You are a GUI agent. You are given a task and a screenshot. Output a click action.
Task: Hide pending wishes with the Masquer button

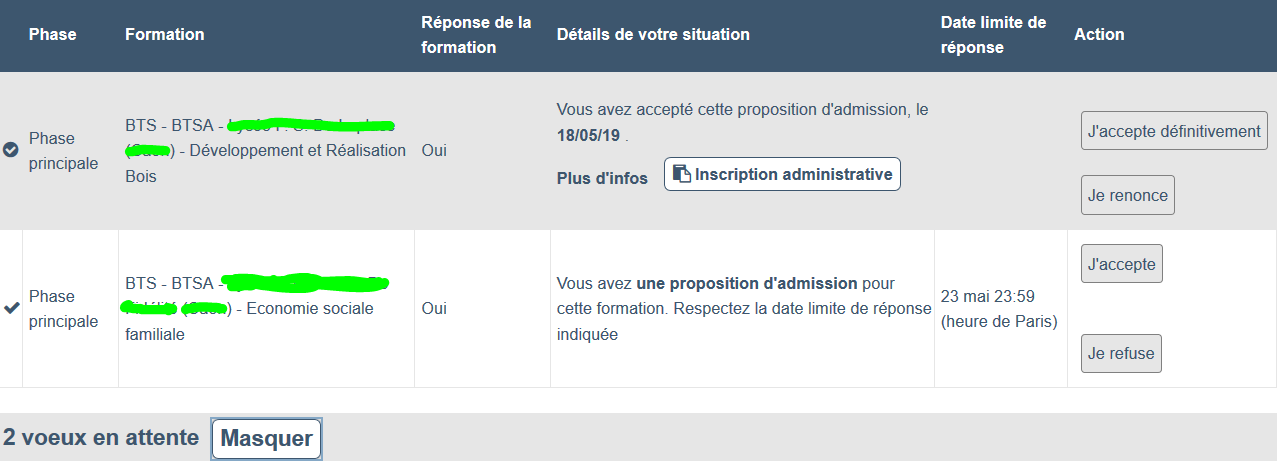click(266, 438)
